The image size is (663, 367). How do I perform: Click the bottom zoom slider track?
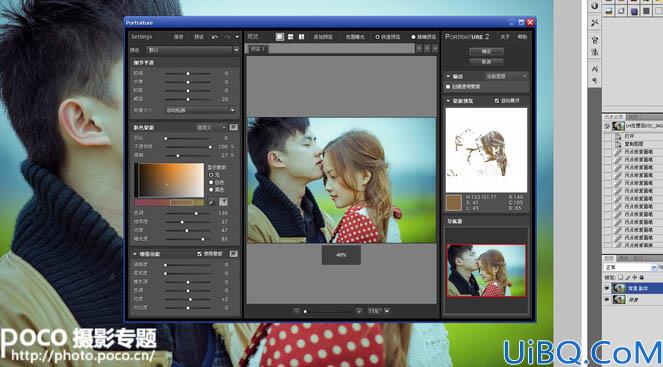point(328,312)
